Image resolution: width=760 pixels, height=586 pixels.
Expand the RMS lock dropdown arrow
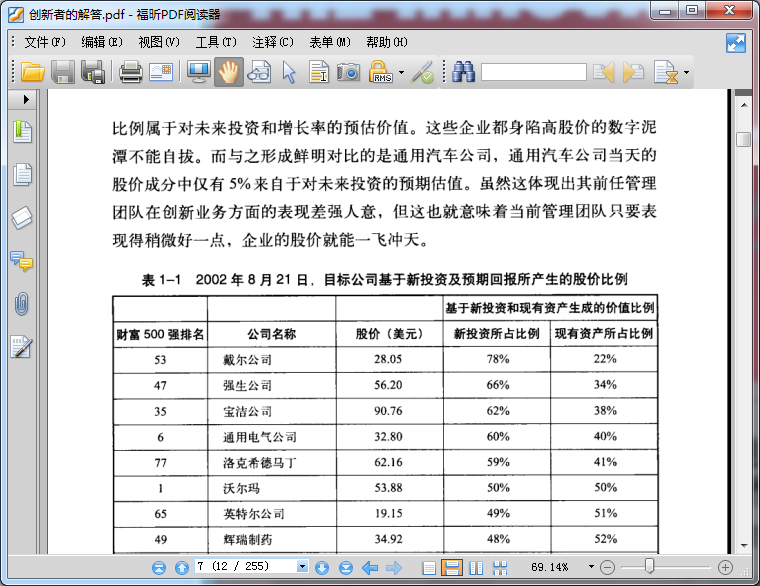point(401,73)
